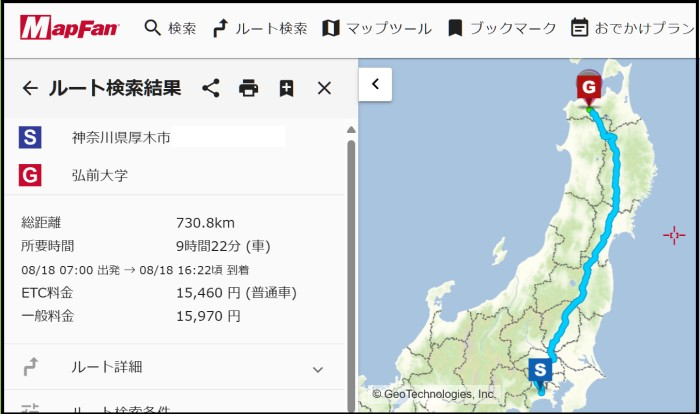This screenshot has height=414, width=700.
Task: Go back with the left arrow
Action: [30, 88]
